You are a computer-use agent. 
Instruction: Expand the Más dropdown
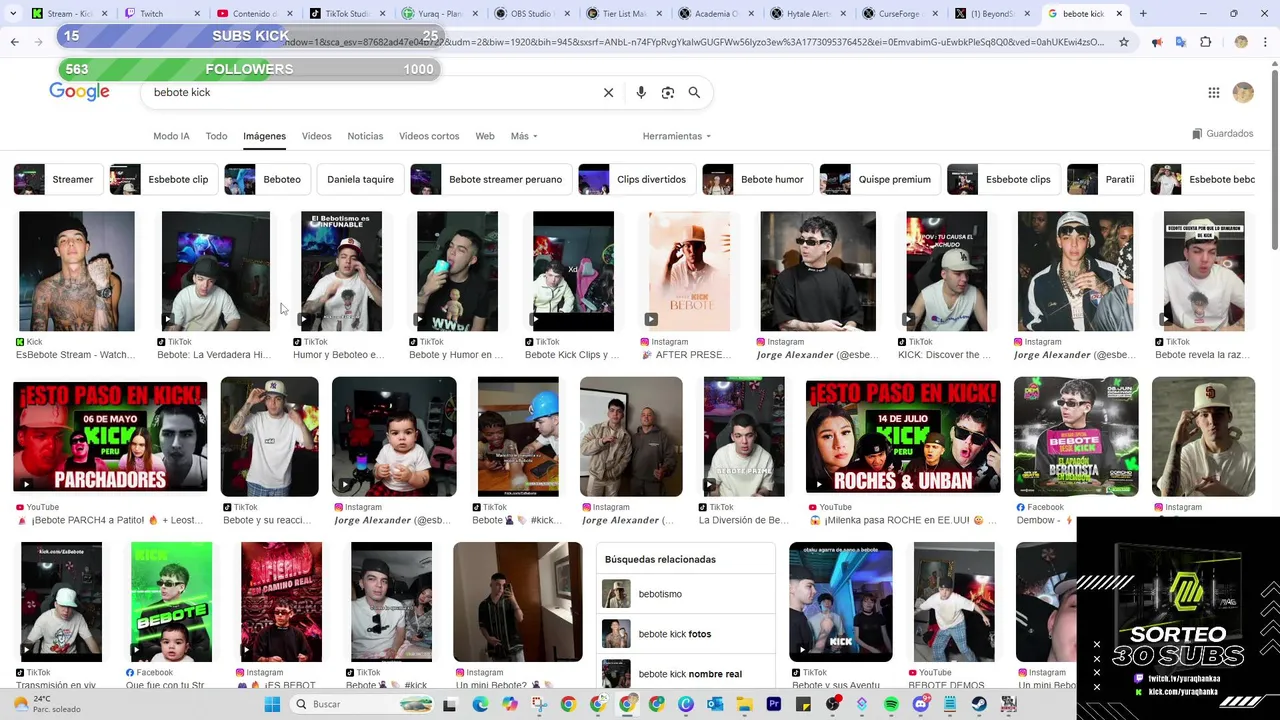click(x=524, y=136)
